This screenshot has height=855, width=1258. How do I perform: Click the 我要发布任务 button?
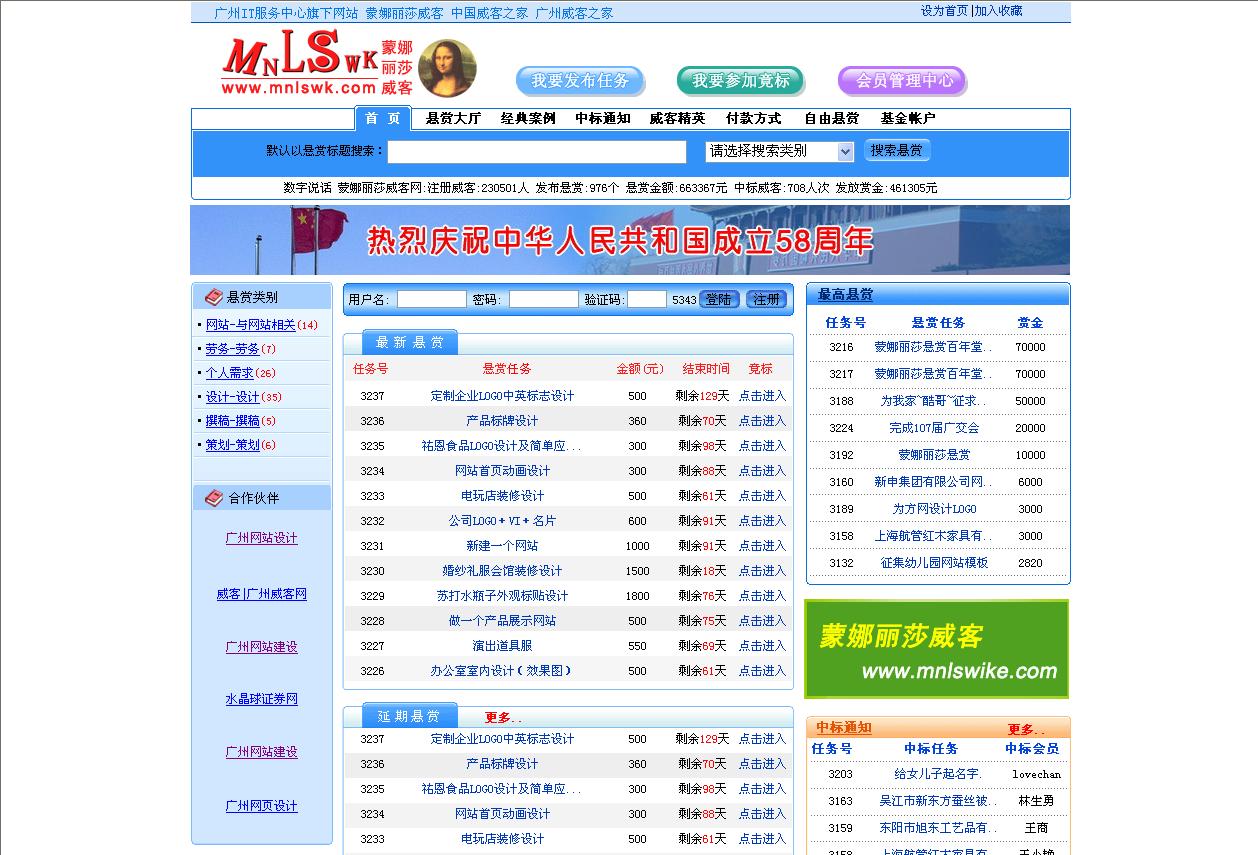[580, 80]
